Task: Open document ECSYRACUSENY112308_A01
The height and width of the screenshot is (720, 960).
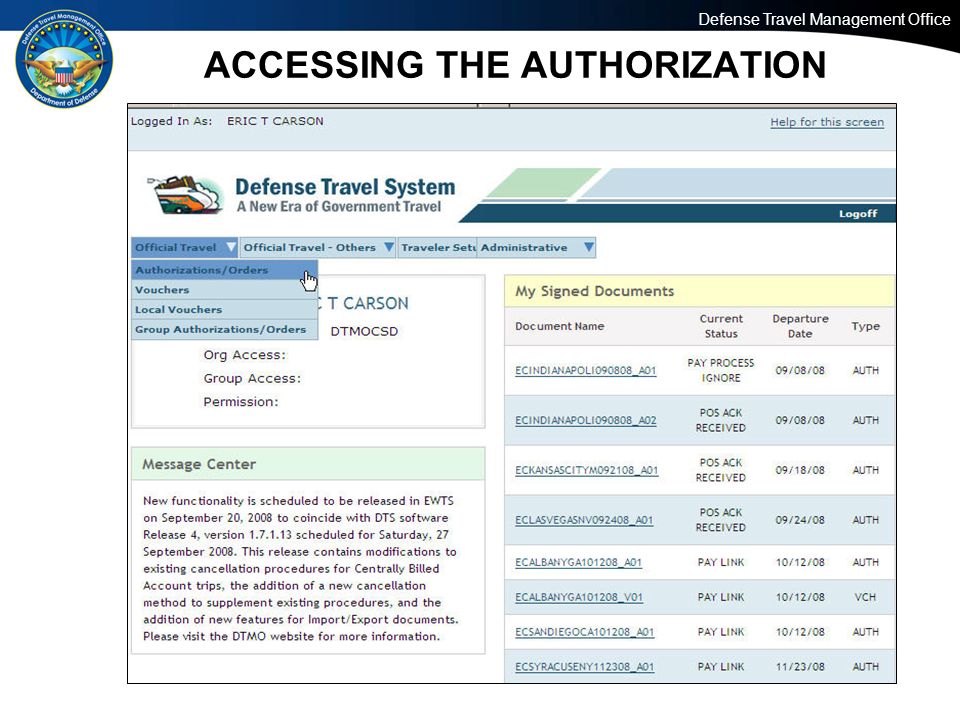Action: pyautogui.click(x=585, y=667)
